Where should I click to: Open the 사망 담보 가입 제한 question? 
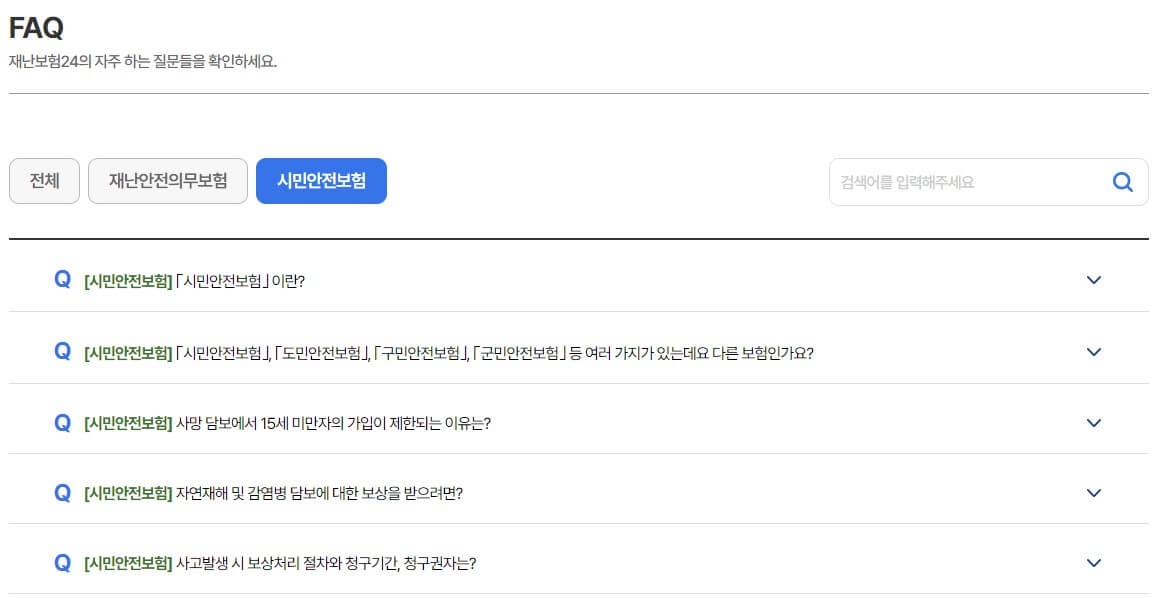pyautogui.click(x=290, y=421)
